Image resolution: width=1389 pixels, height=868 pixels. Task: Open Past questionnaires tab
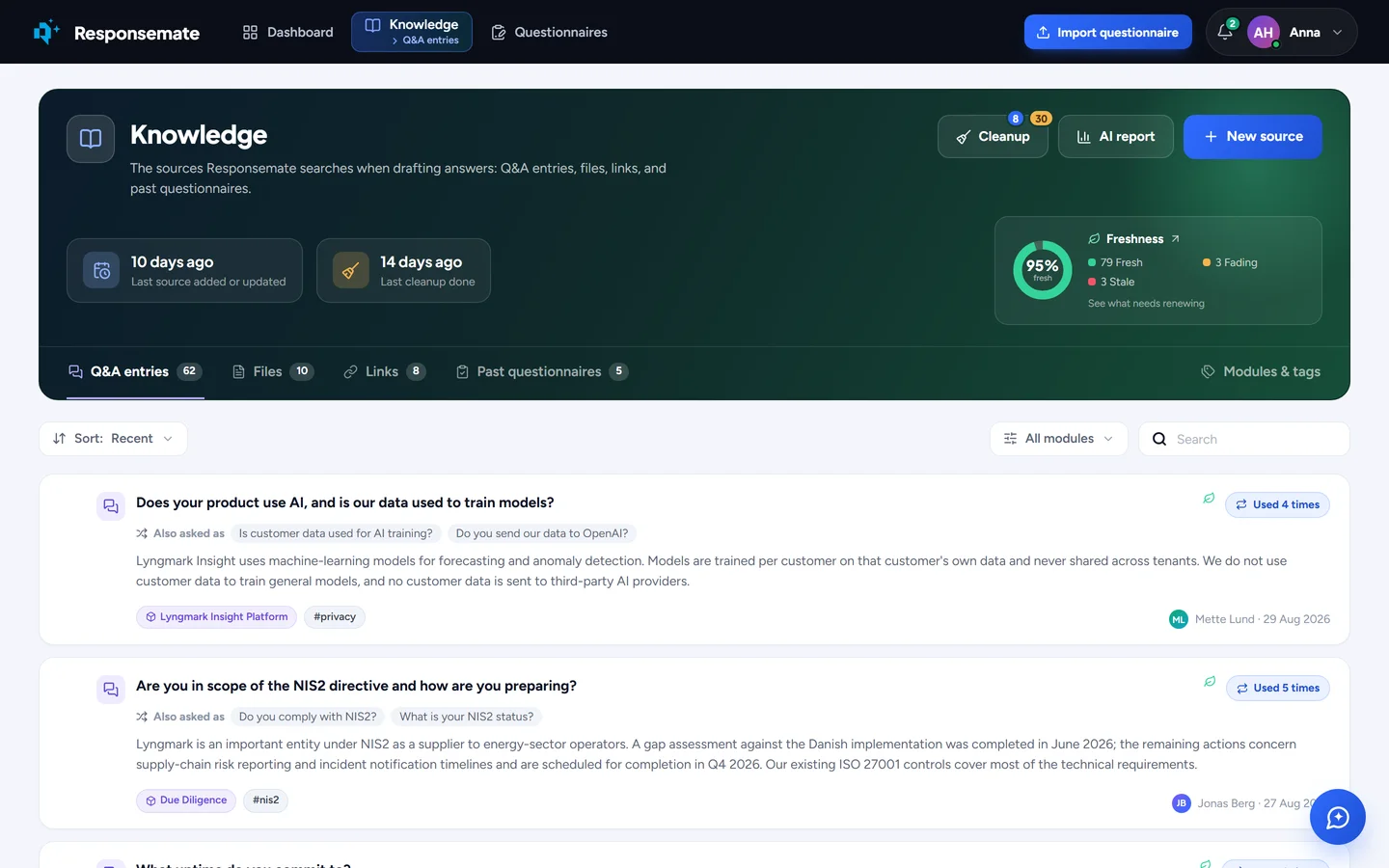click(x=542, y=371)
